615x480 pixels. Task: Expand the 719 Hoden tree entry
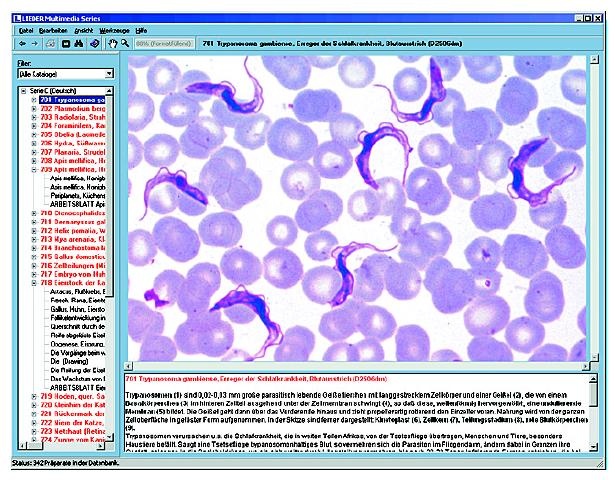[33, 397]
